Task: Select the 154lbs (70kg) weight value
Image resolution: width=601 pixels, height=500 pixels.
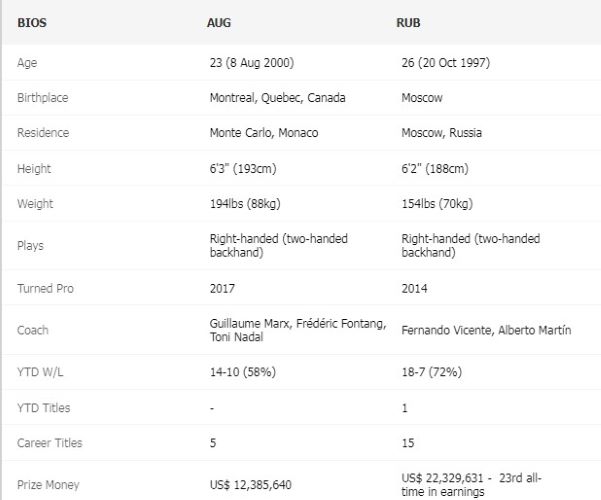Action: tap(437, 204)
